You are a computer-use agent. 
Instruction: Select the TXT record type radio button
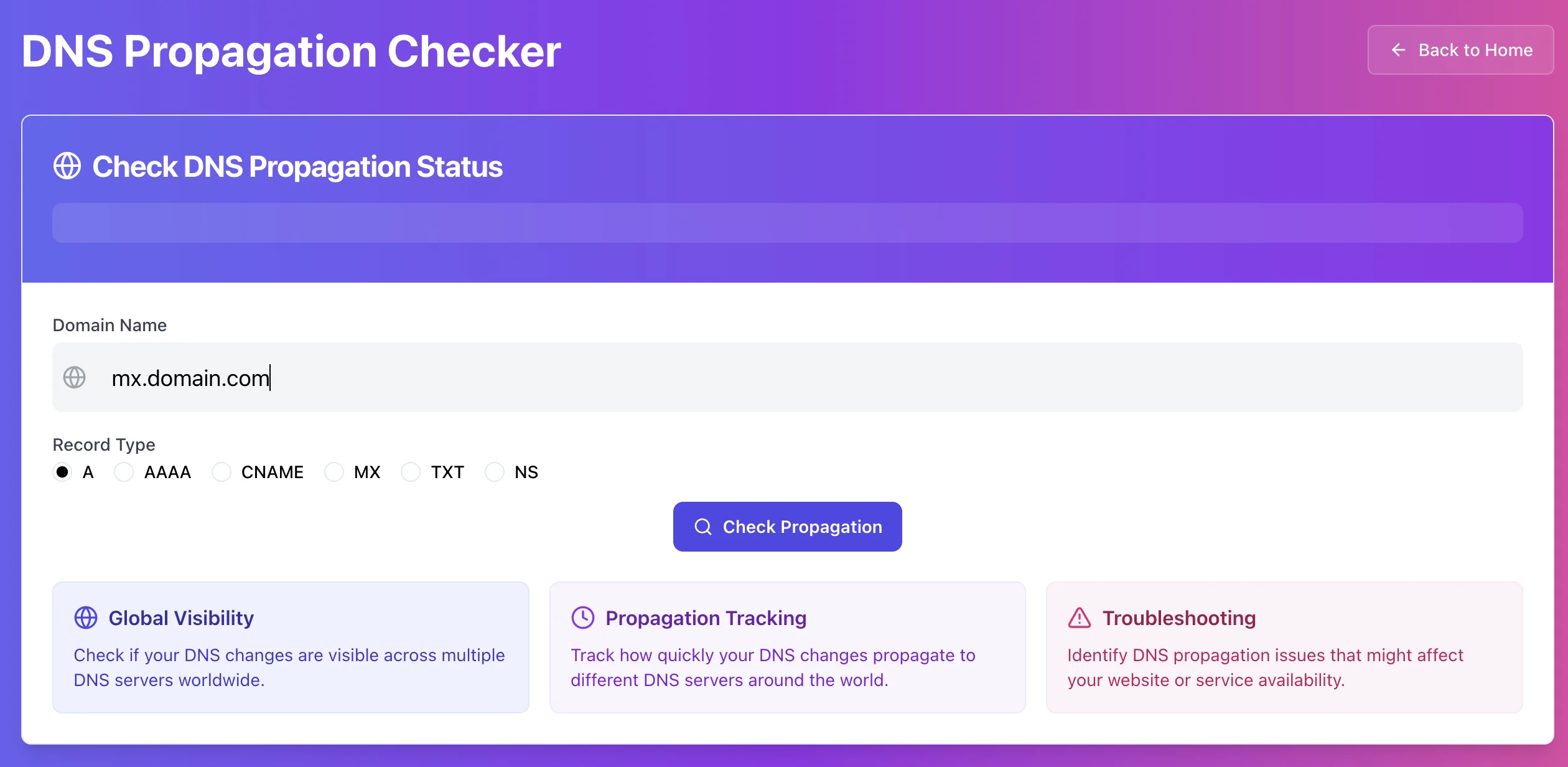411,472
